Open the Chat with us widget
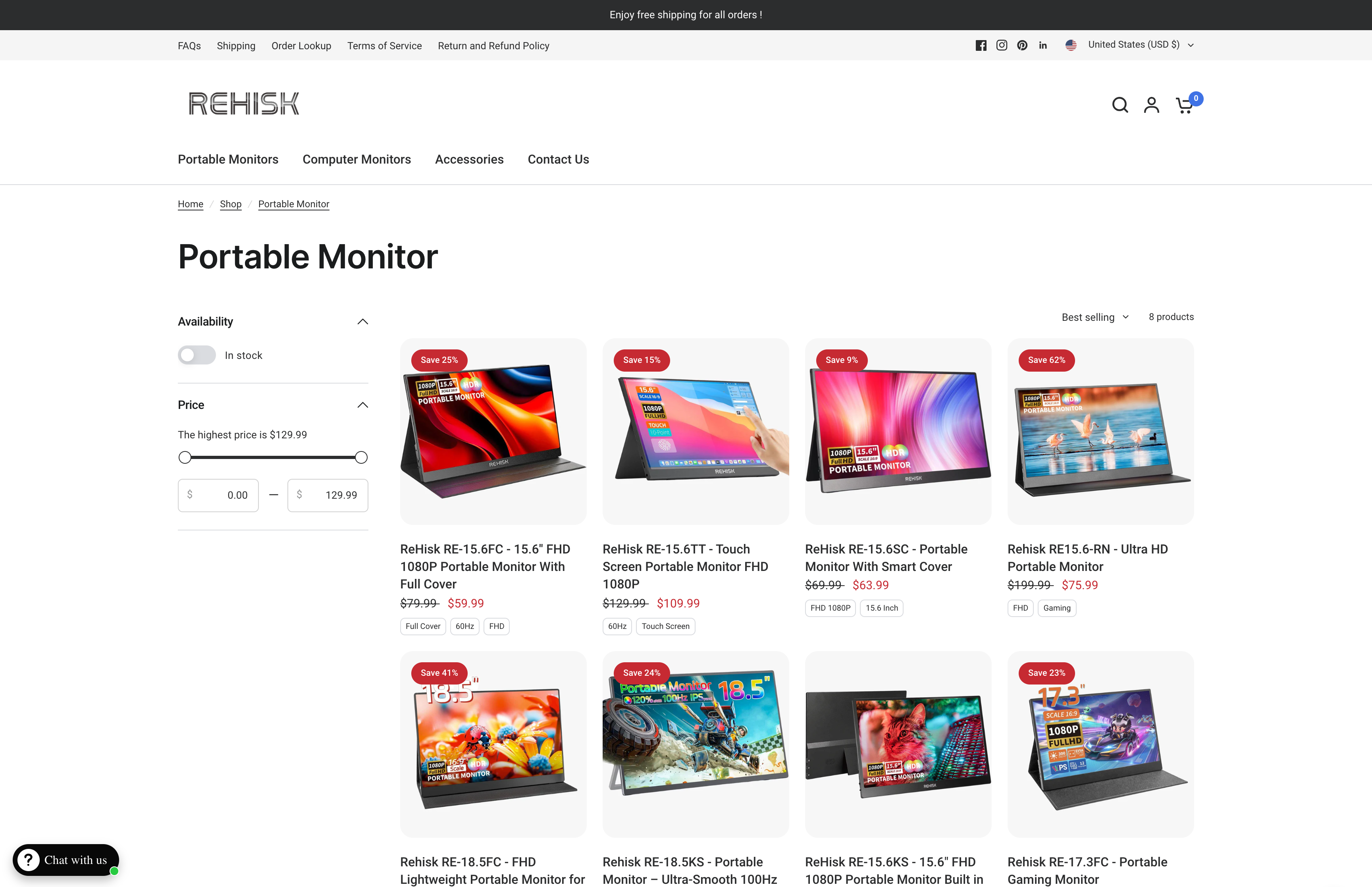 tap(66, 860)
